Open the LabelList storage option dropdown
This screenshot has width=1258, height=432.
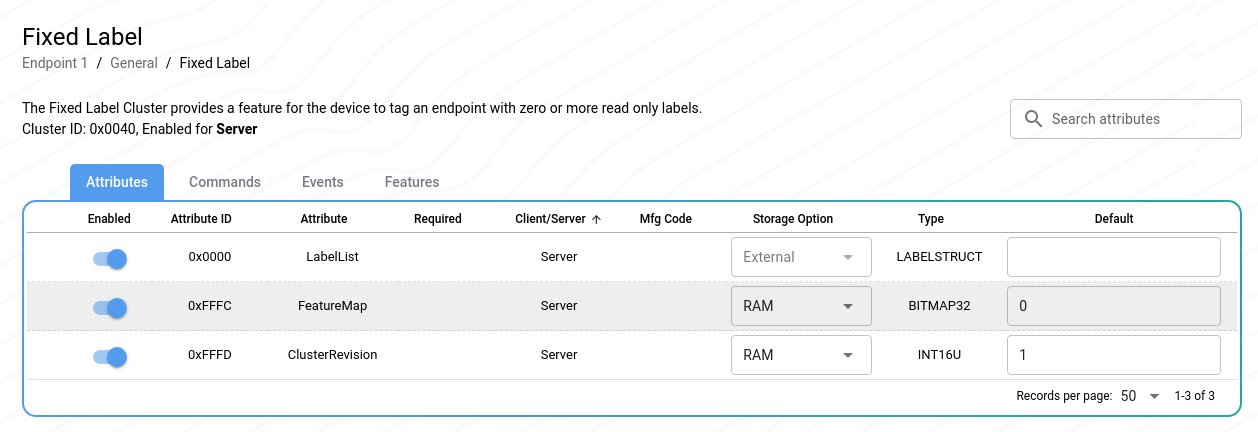801,257
